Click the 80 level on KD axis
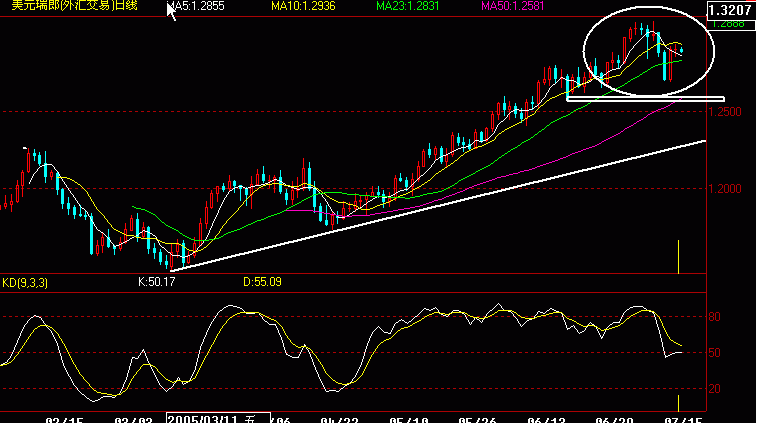This screenshot has height=423, width=757. click(715, 317)
